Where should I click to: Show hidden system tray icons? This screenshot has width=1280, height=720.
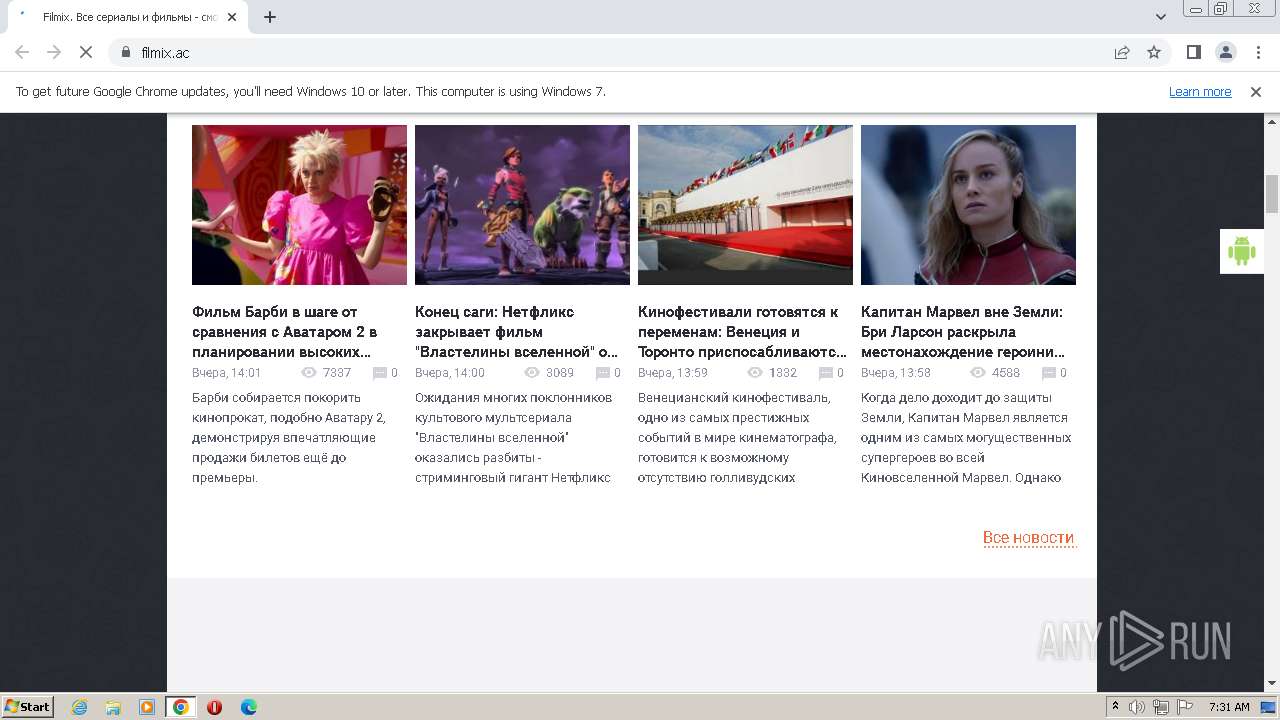coord(1116,707)
